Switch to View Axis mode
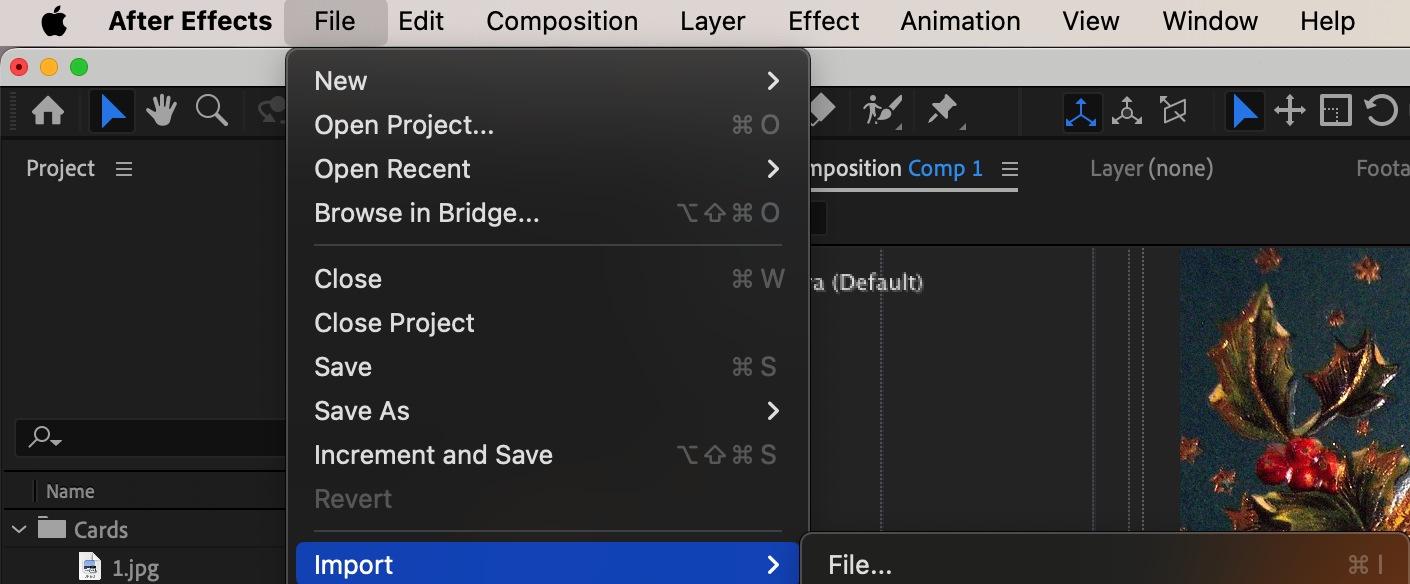1410x584 pixels. click(x=1173, y=111)
